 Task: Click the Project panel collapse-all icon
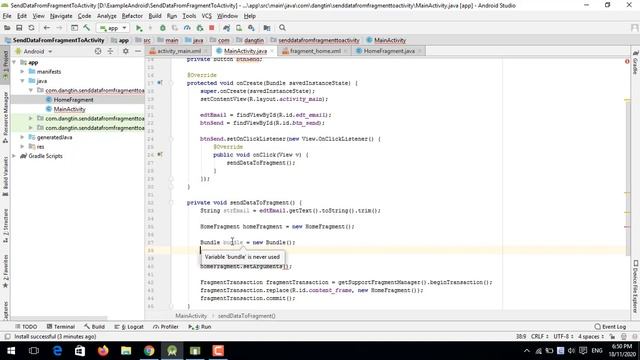point(111,51)
